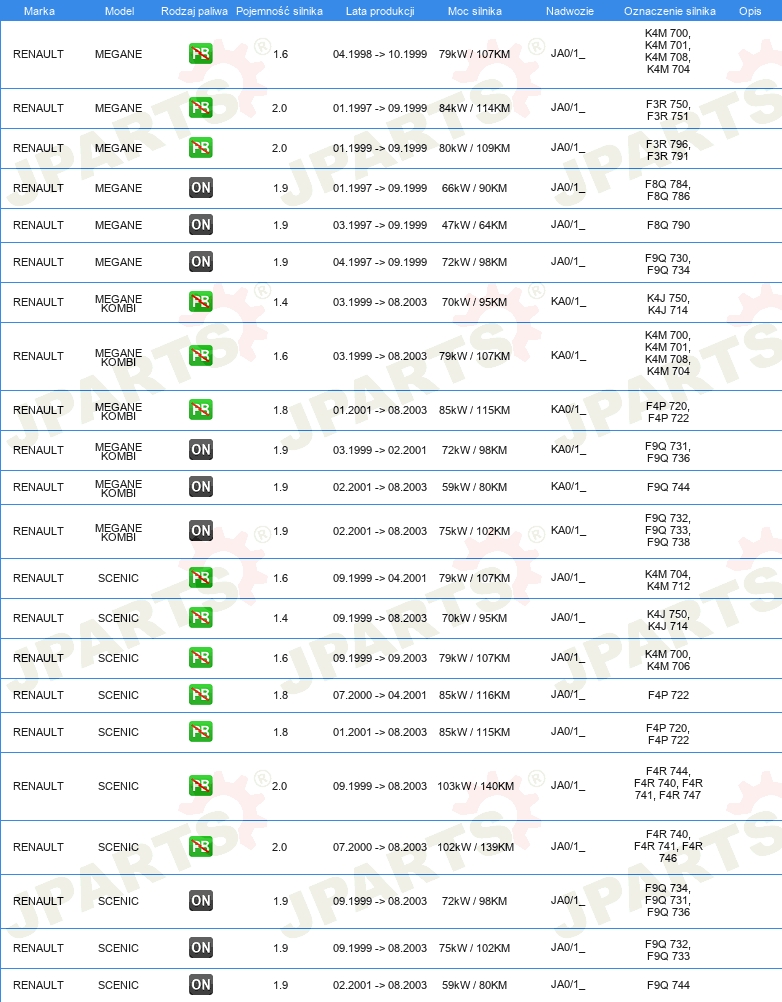Click petrol icon for Megane Kombi 1.8 F4P

click(201, 410)
